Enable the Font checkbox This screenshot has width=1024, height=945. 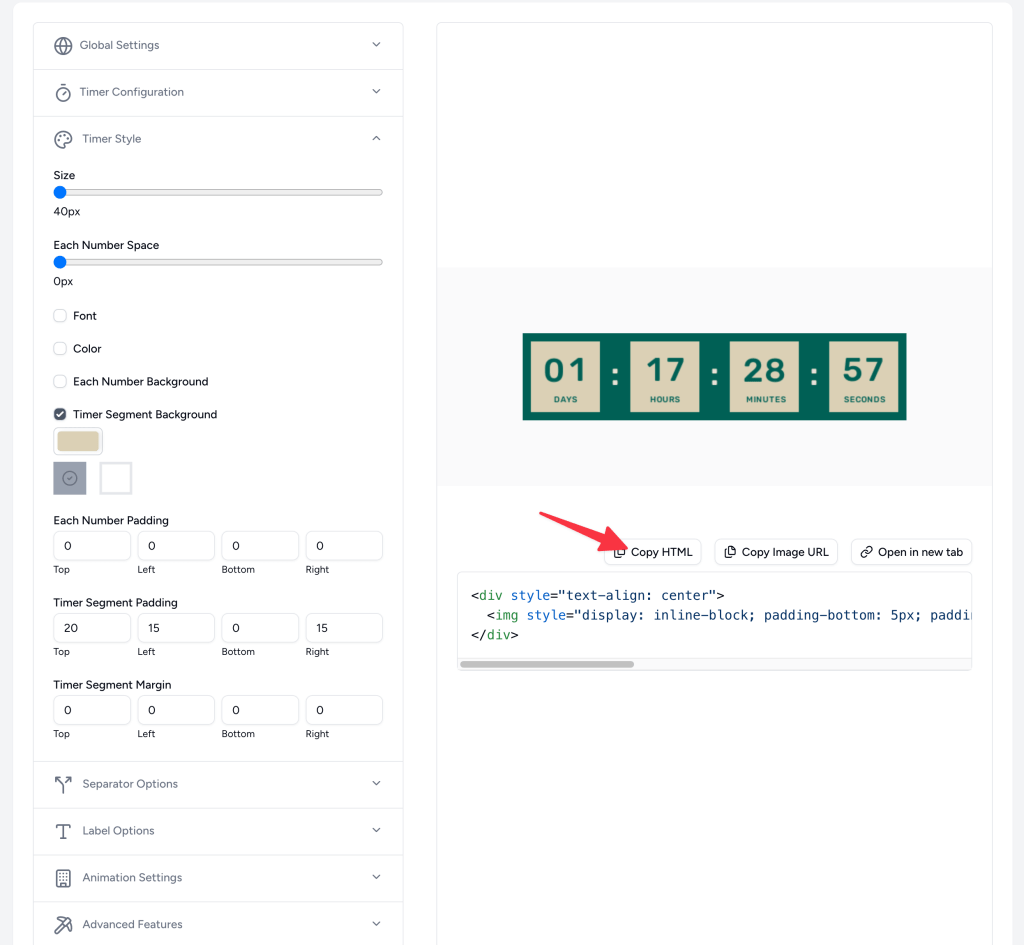coord(59,315)
